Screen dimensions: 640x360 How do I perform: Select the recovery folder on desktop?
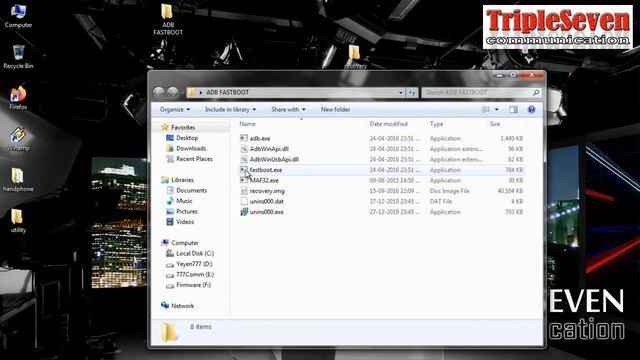tap(355, 57)
